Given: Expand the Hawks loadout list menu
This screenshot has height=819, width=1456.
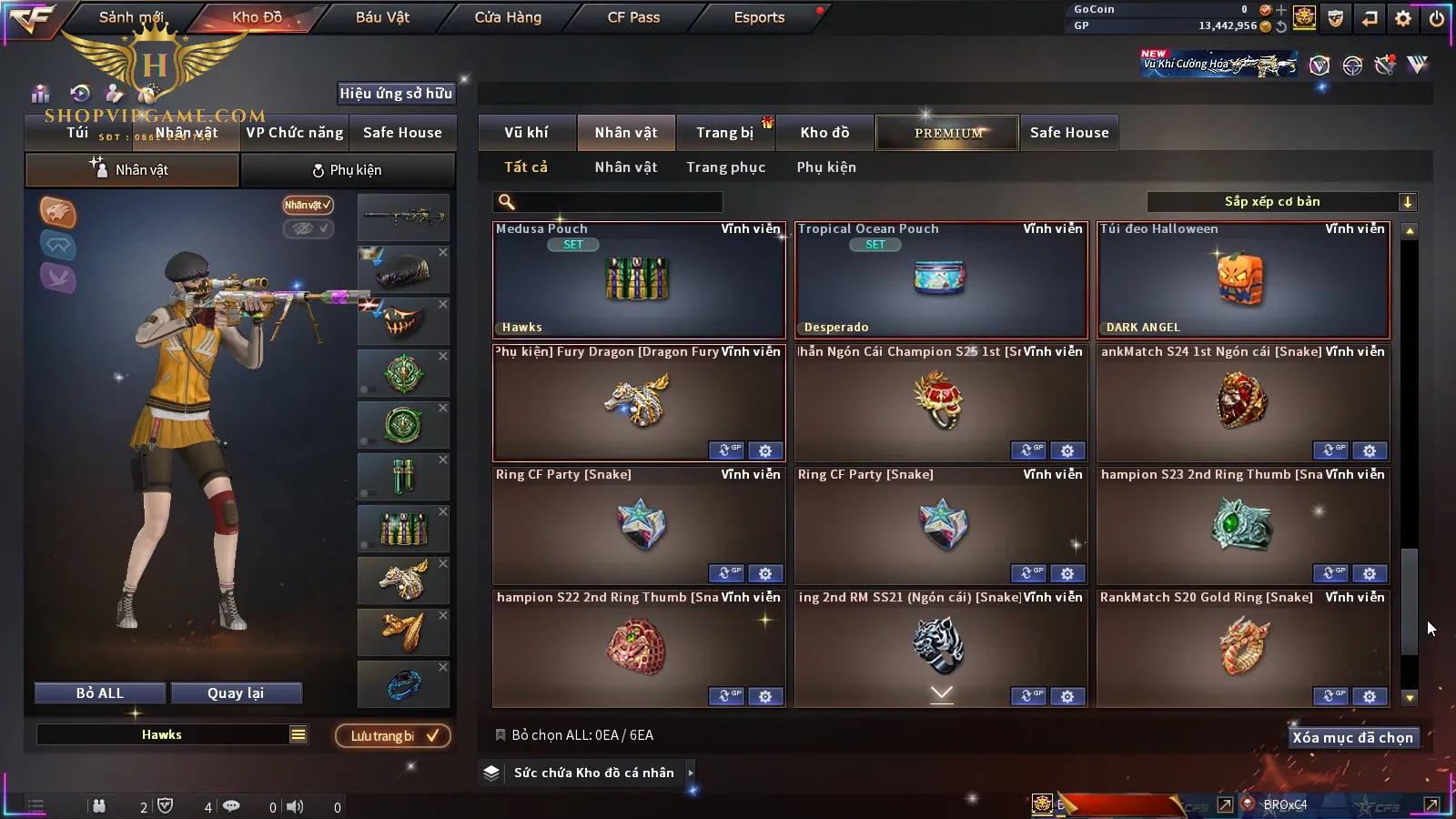Looking at the screenshot, I should tap(298, 734).
